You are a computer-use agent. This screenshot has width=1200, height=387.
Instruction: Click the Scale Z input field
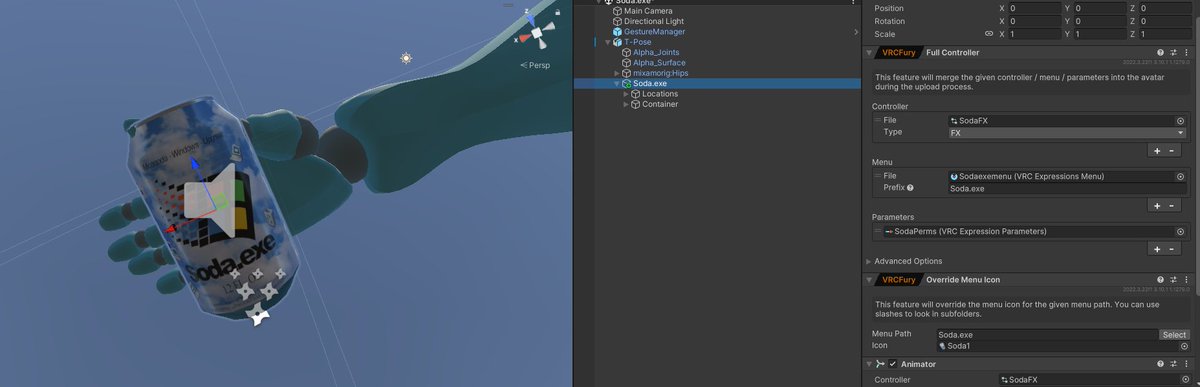1164,34
